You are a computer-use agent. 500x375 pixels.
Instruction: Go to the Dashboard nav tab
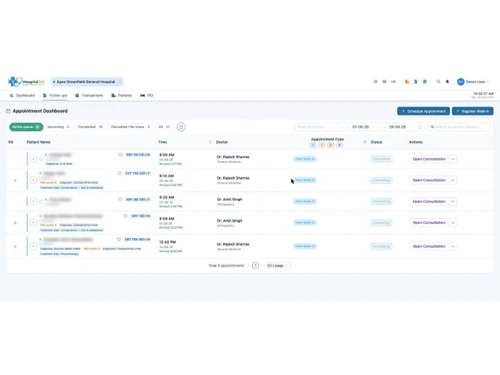pos(22,95)
